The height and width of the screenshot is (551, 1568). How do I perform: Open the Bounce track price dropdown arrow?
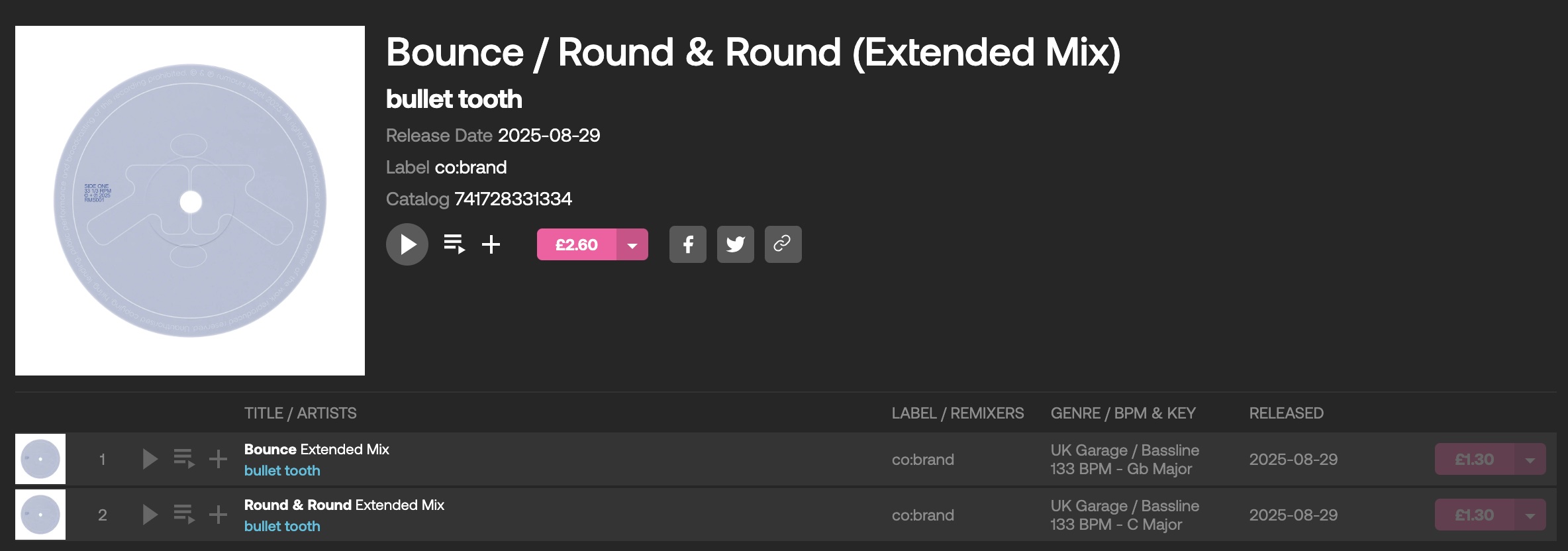point(1530,460)
